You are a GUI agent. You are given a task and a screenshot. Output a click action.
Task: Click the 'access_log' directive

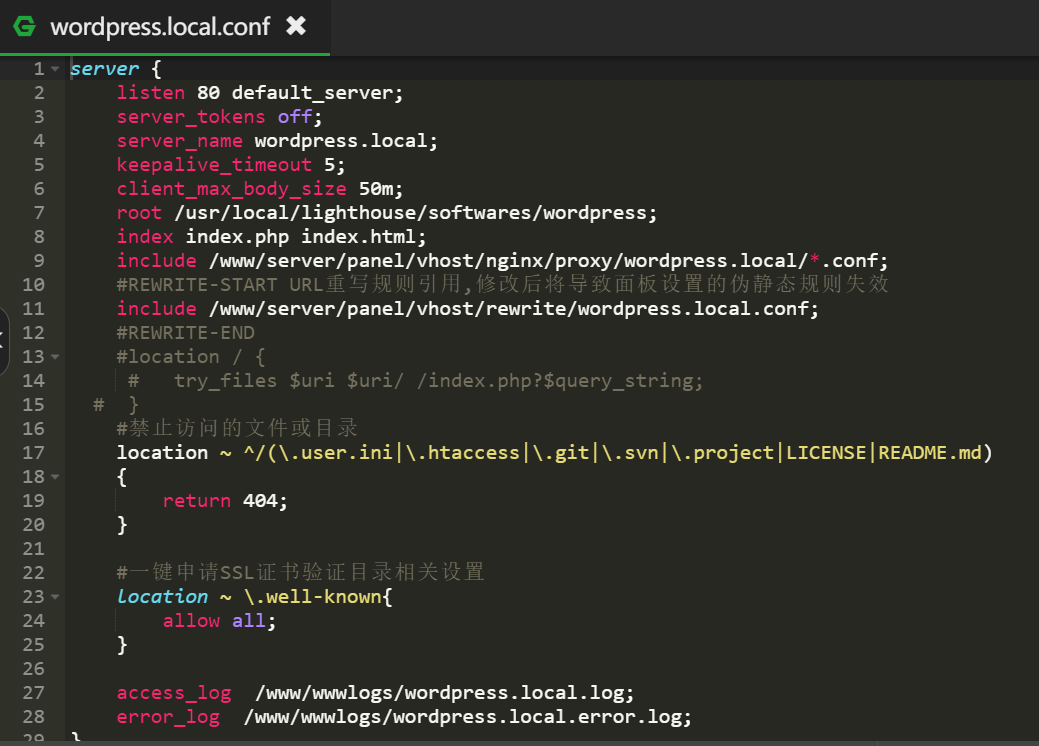coord(174,692)
